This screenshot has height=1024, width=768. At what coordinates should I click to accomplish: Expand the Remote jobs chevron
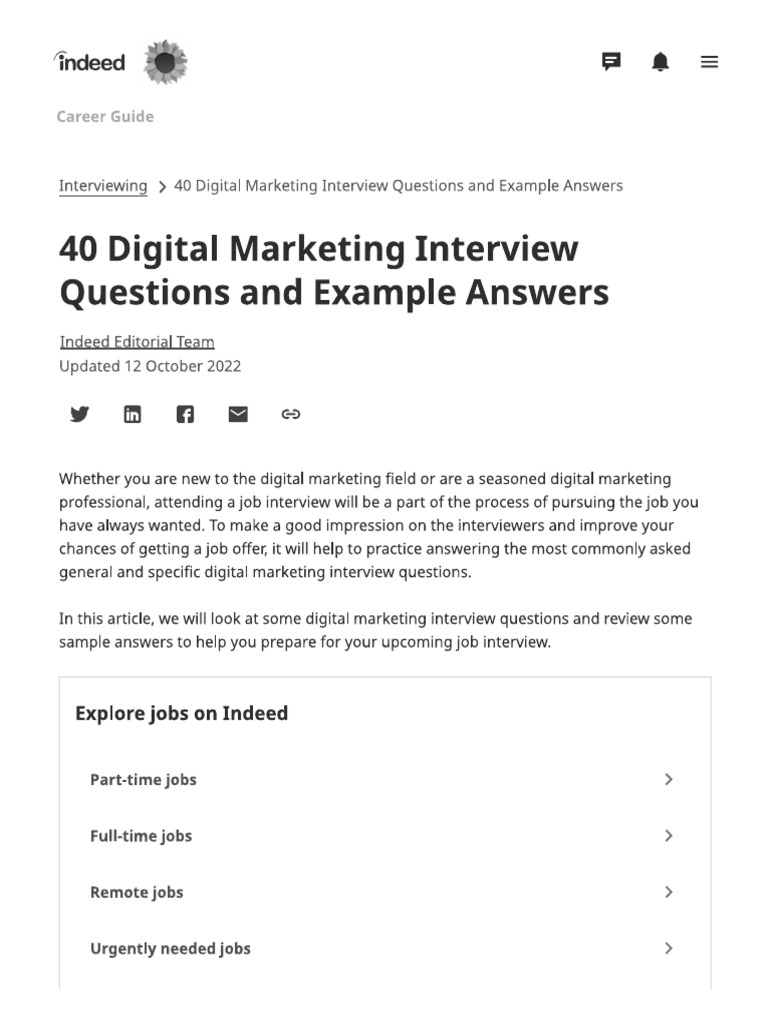click(x=669, y=892)
